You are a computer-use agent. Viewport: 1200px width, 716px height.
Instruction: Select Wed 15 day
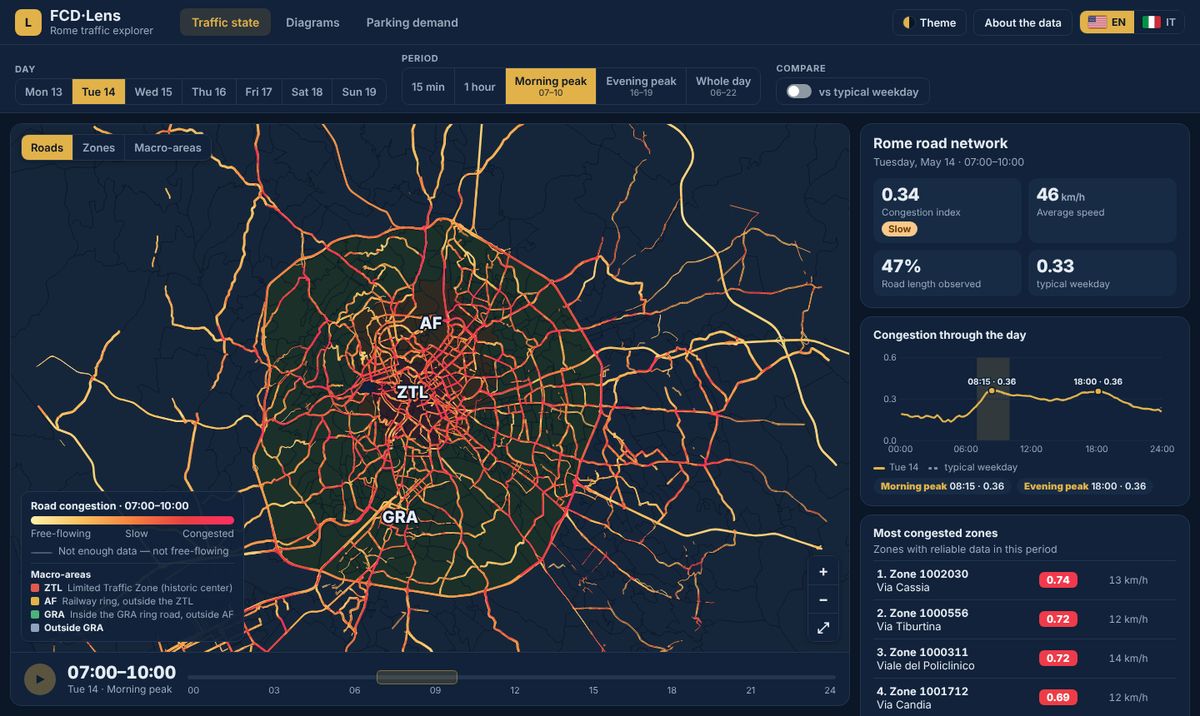tap(153, 92)
